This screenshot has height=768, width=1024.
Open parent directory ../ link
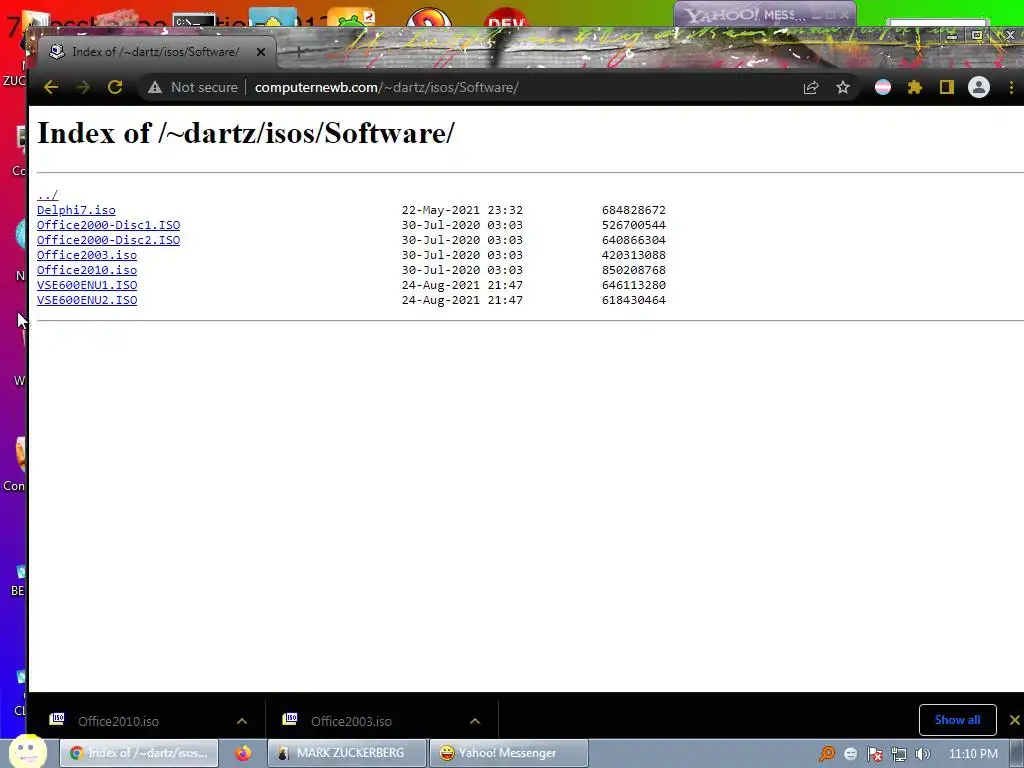48,195
